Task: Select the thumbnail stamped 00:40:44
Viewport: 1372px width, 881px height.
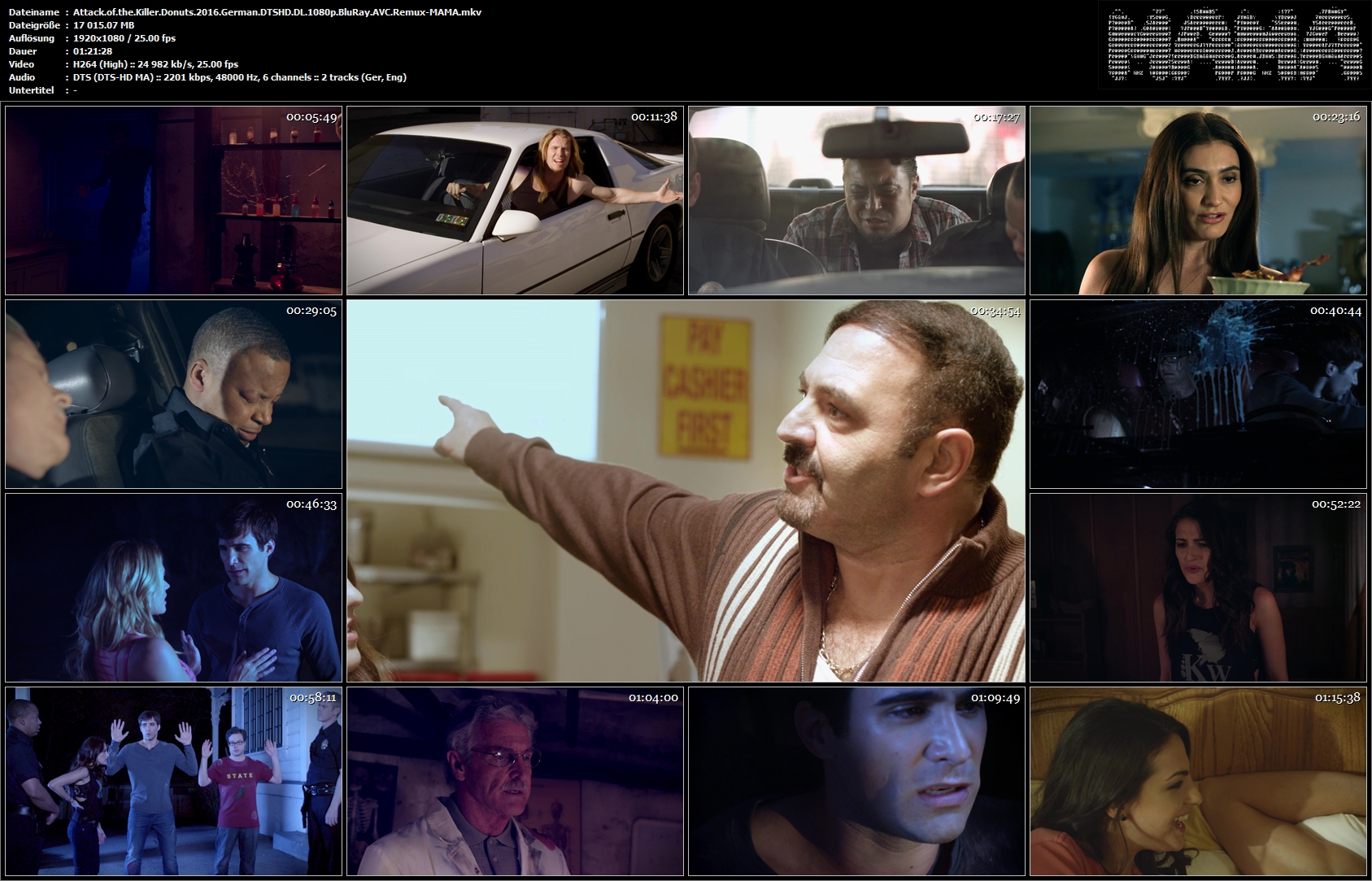Action: [1198, 394]
